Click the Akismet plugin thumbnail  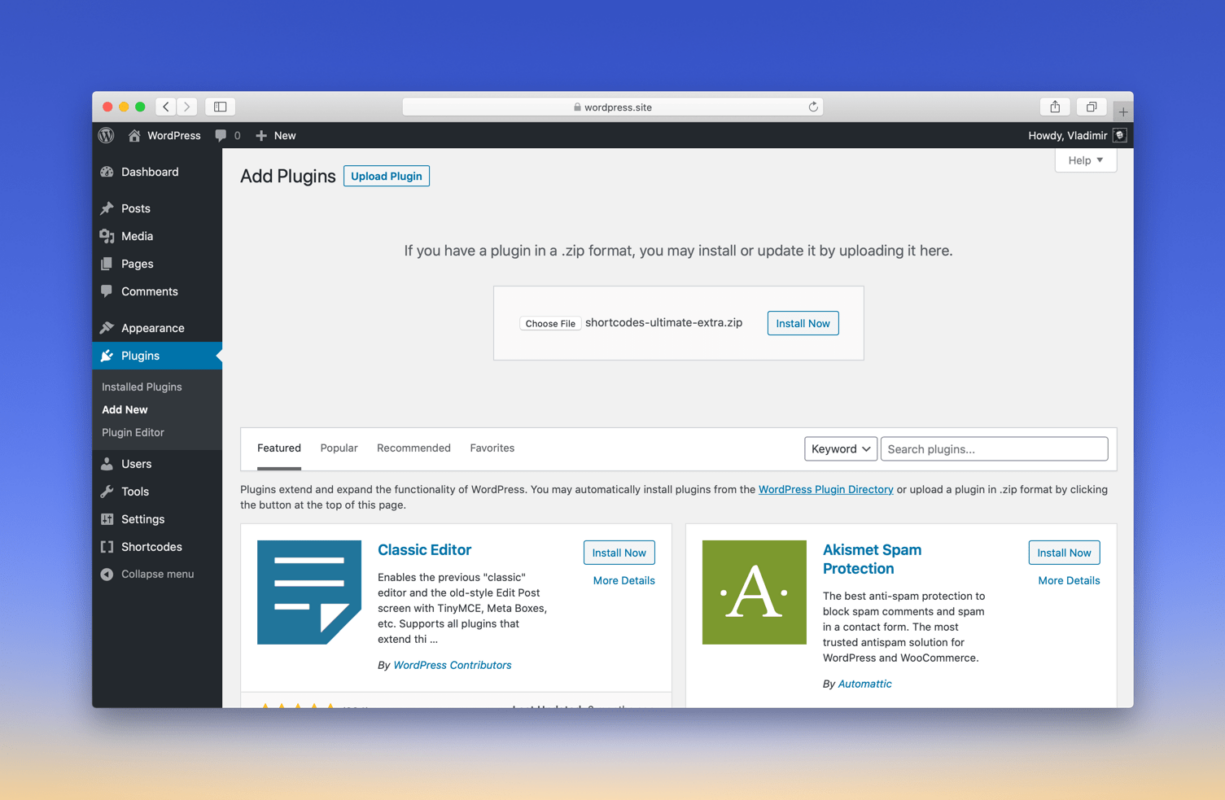754,592
